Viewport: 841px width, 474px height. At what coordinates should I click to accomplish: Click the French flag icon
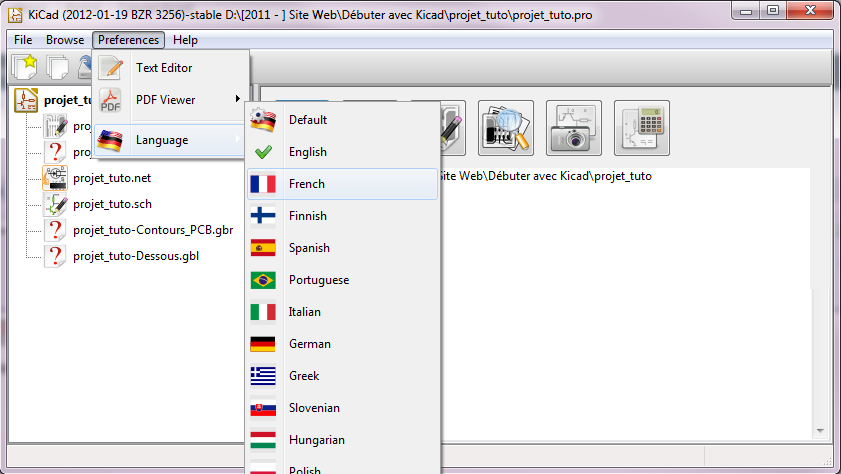(263, 184)
